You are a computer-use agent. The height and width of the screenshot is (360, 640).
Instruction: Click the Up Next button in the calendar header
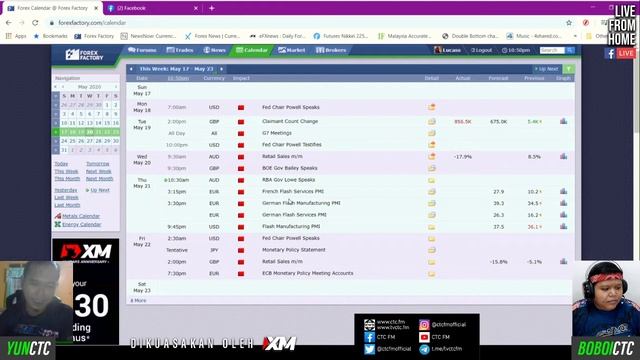tap(547, 69)
